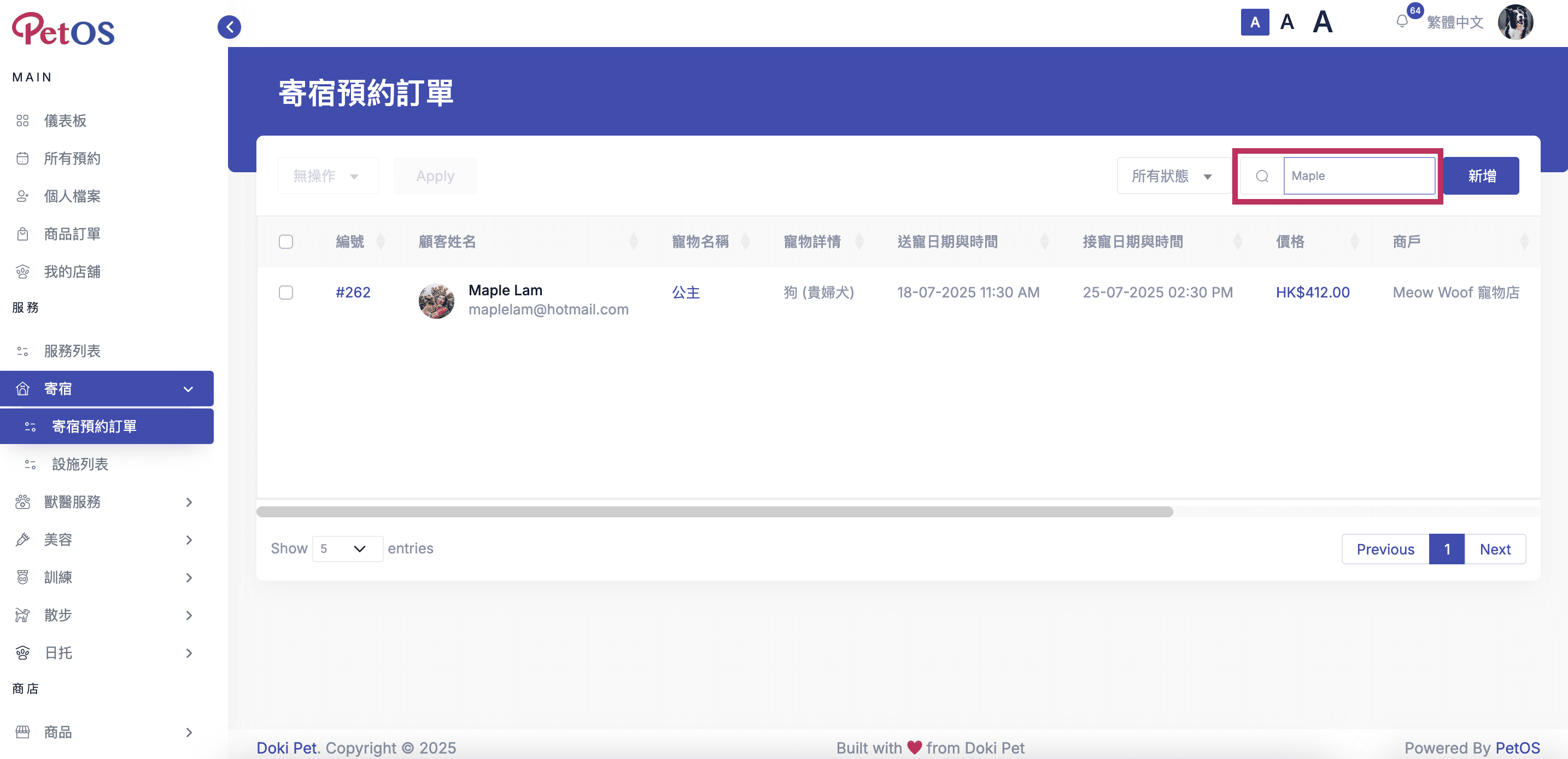
Task: Open 服務列表 in the sidebar
Action: click(x=72, y=351)
